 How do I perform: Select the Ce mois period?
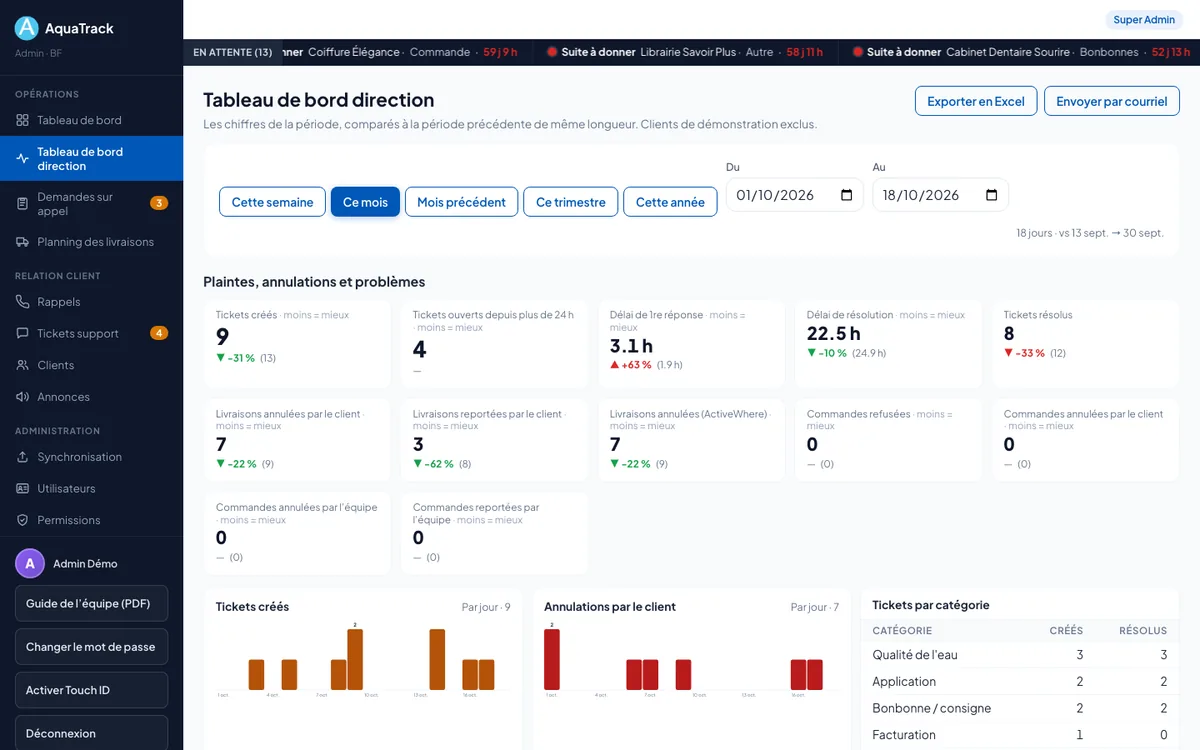pyautogui.click(x=365, y=202)
